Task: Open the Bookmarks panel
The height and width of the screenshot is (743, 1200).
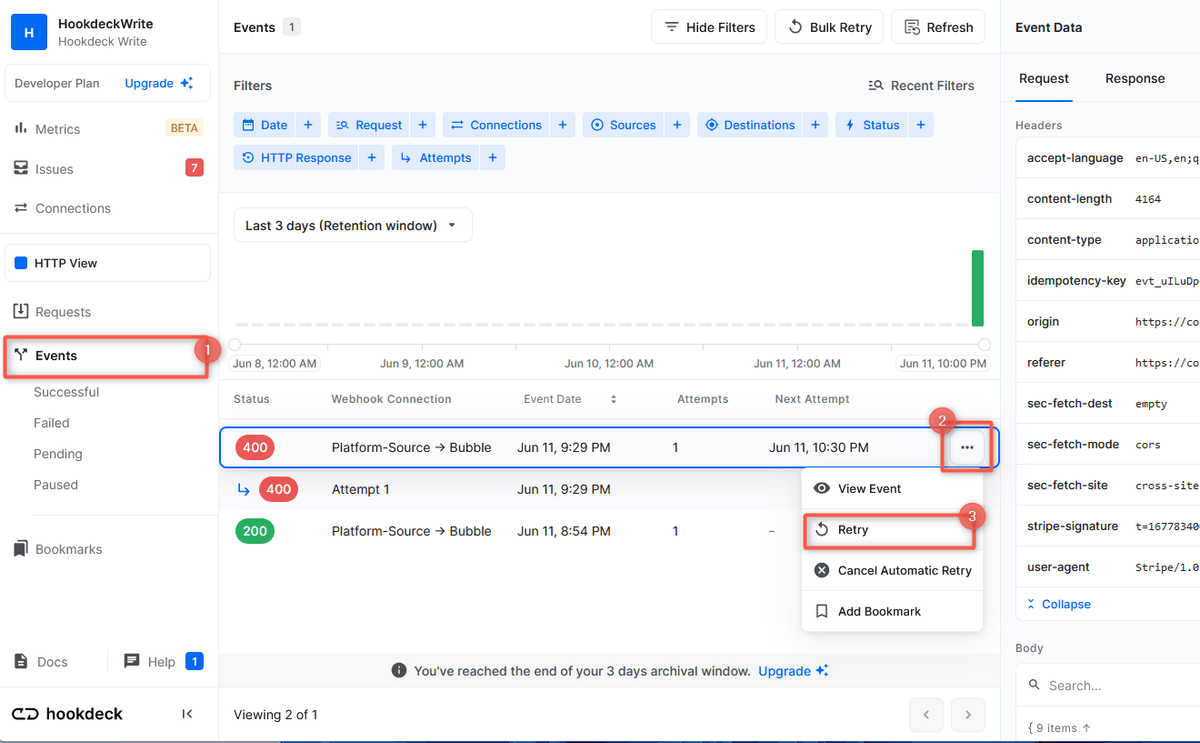Action: click(x=66, y=548)
